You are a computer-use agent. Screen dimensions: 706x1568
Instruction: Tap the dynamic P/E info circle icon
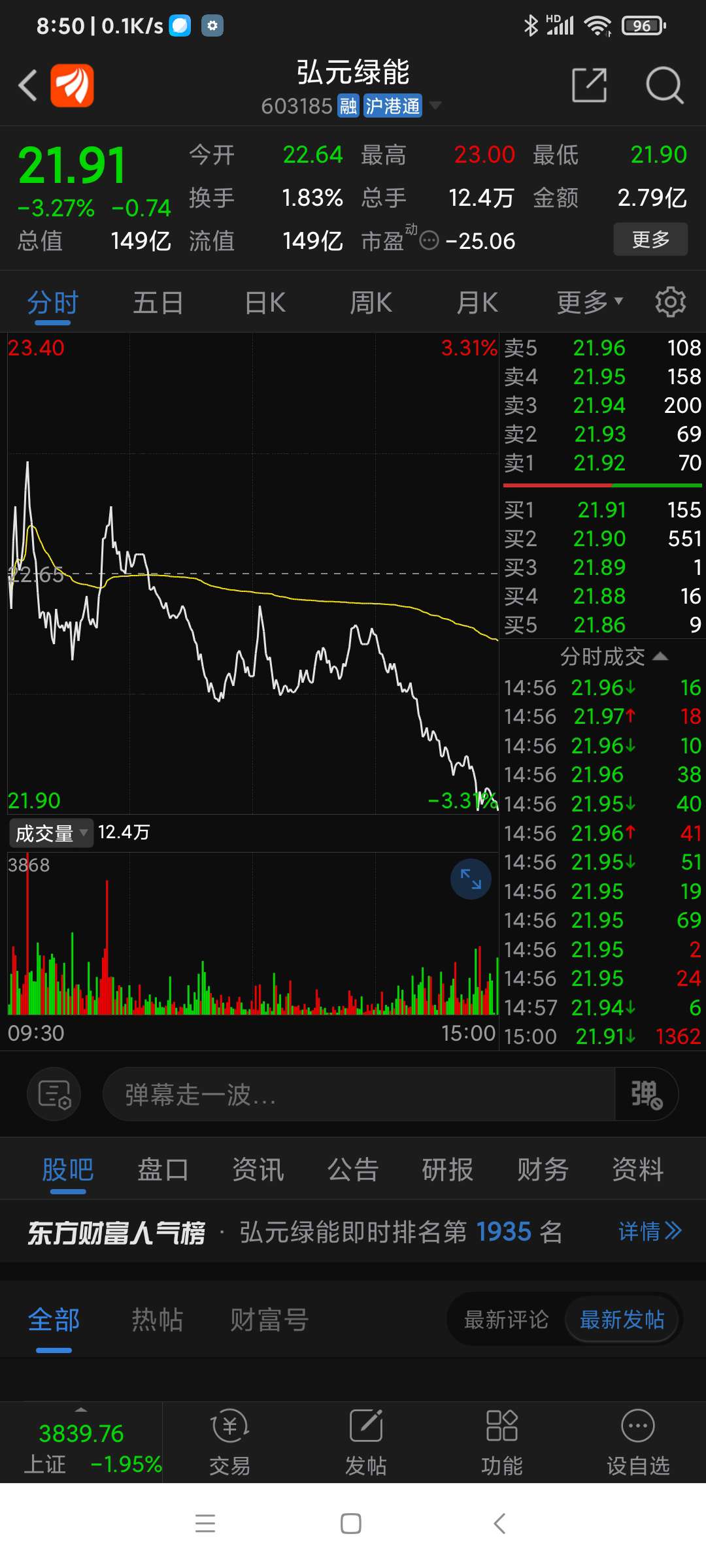tap(429, 241)
